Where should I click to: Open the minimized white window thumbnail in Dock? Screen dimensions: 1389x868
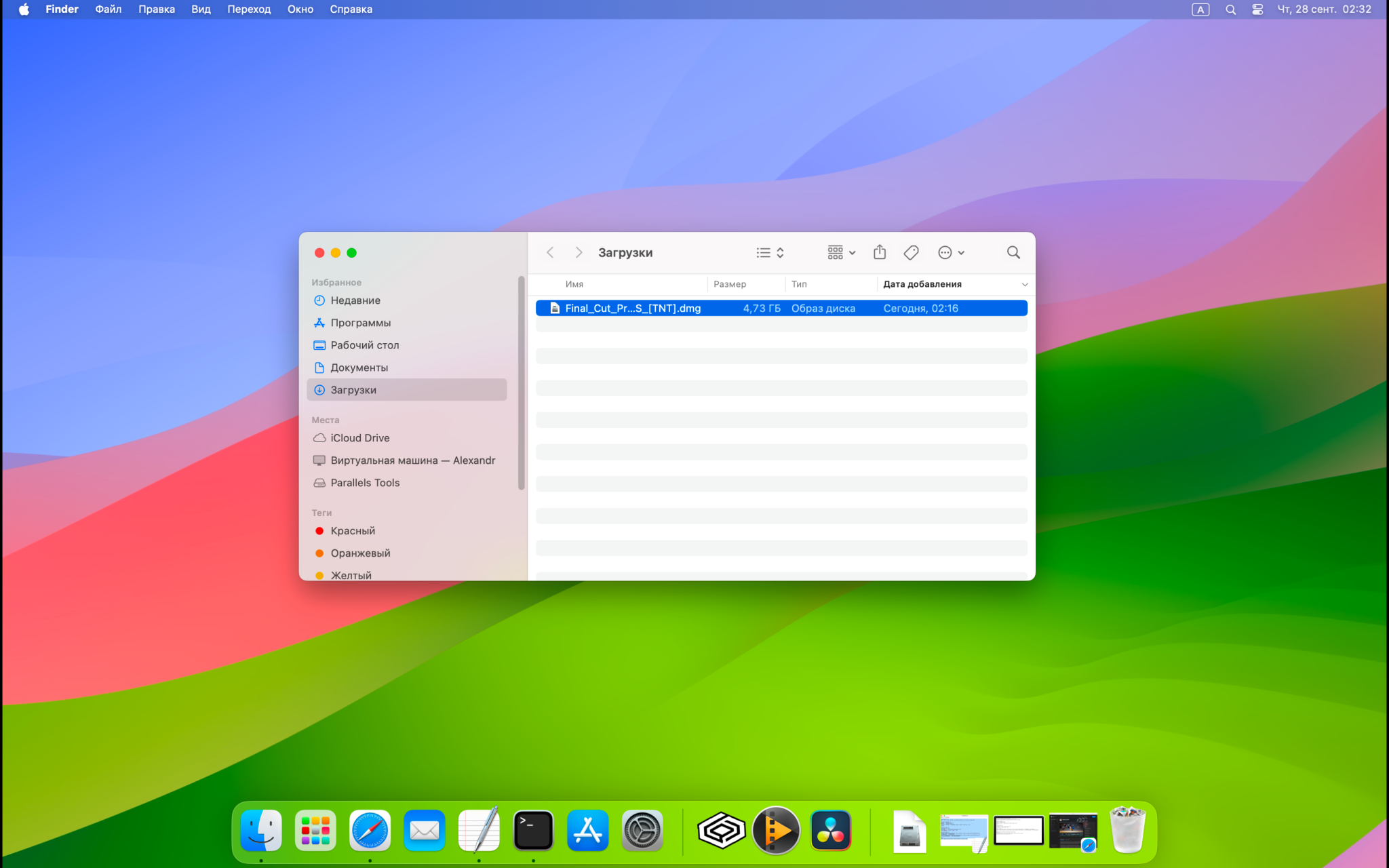click(x=1019, y=830)
